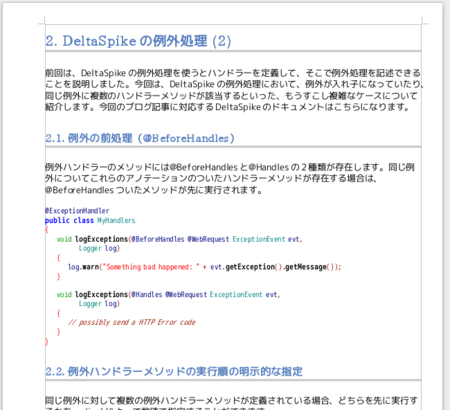Click comment "// possibly send a HTTP Error code"
Viewport: 450px width, 410px height.
tap(132, 322)
